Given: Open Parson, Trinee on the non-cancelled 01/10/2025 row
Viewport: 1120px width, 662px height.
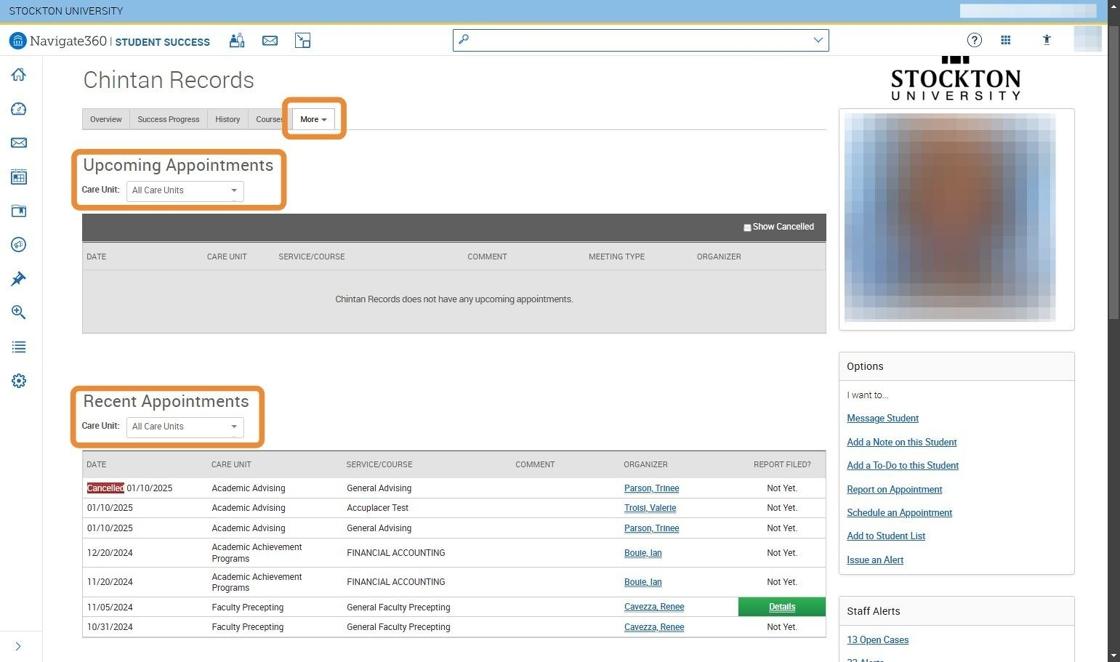Looking at the screenshot, I should (x=651, y=528).
